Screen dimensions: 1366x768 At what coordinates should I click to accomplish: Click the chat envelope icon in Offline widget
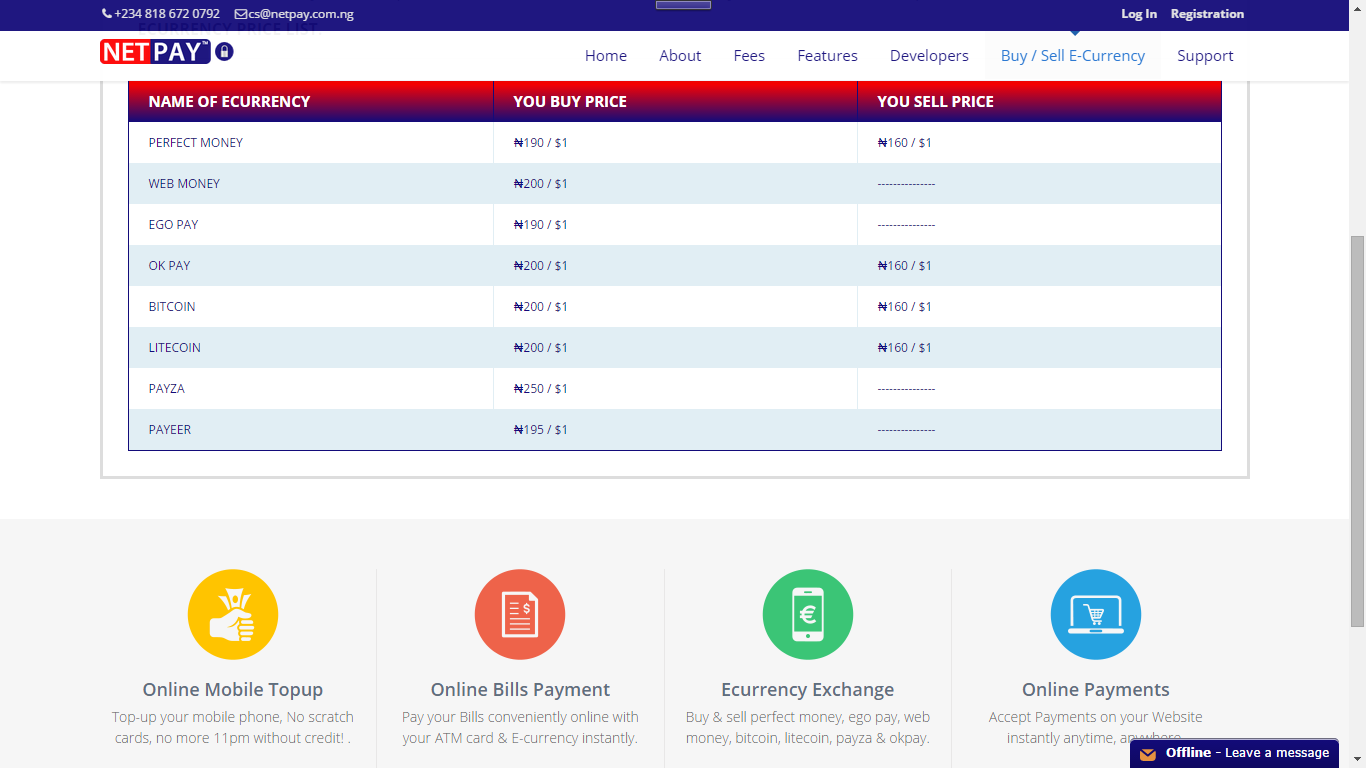pyautogui.click(x=1148, y=754)
